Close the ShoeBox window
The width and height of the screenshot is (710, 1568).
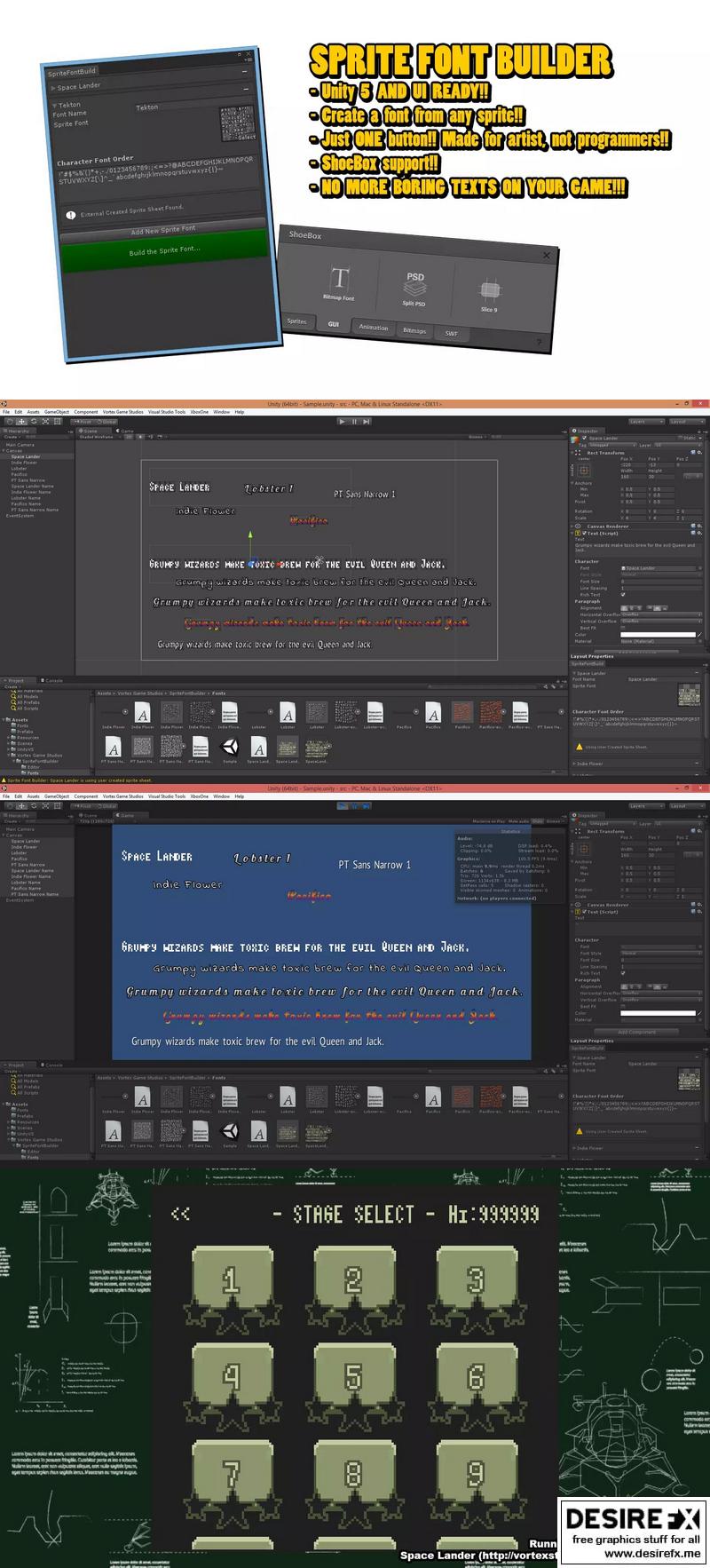(x=547, y=256)
